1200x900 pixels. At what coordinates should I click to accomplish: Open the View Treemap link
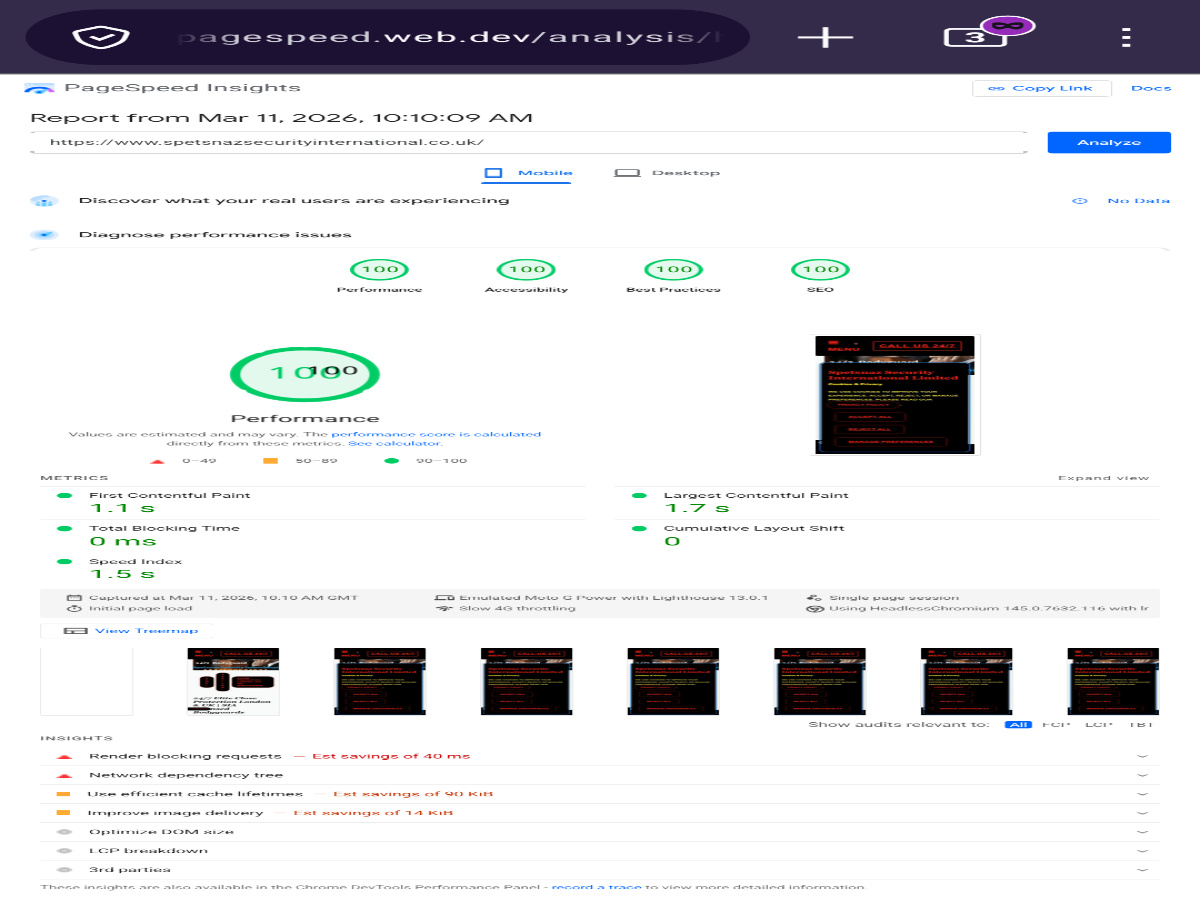tap(146, 630)
